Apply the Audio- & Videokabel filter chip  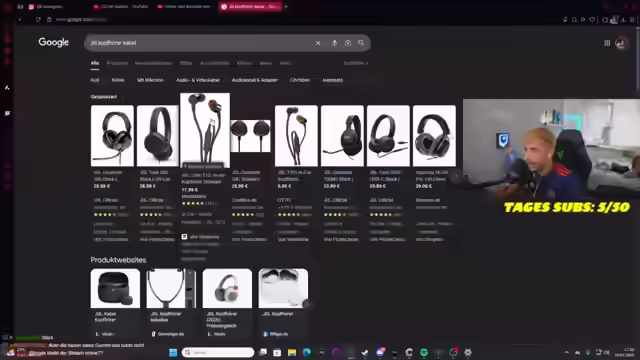pyautogui.click(x=198, y=80)
